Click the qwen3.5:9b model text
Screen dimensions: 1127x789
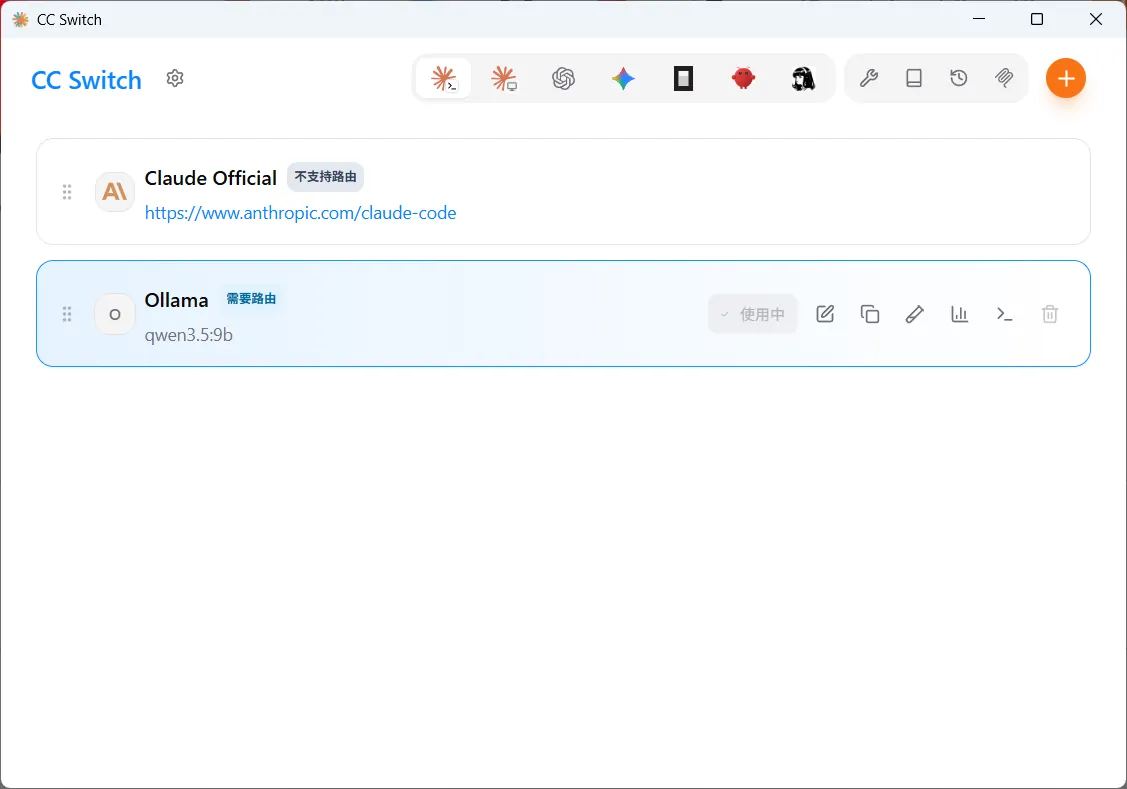(x=188, y=335)
